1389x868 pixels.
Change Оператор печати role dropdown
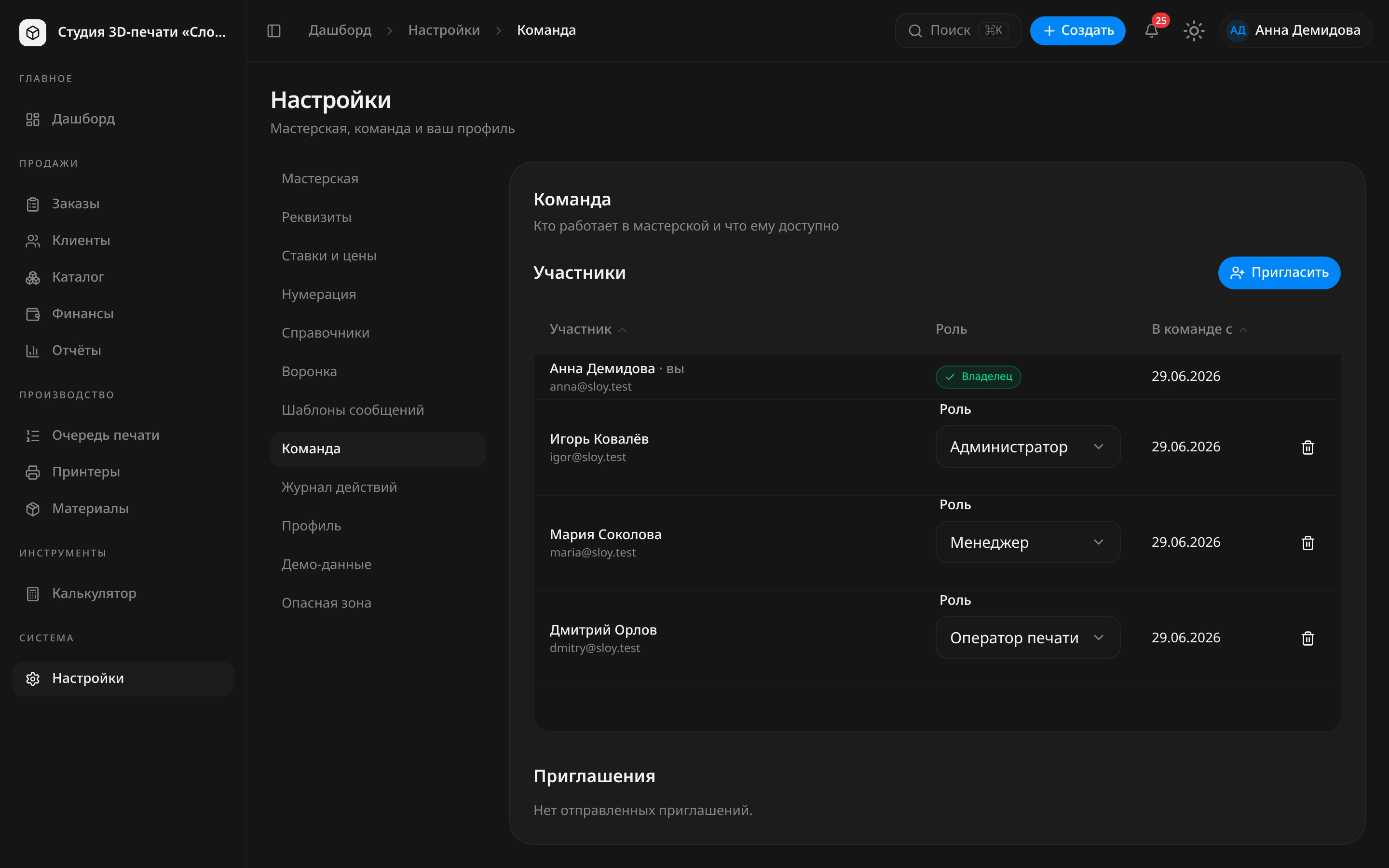pyautogui.click(x=1027, y=637)
